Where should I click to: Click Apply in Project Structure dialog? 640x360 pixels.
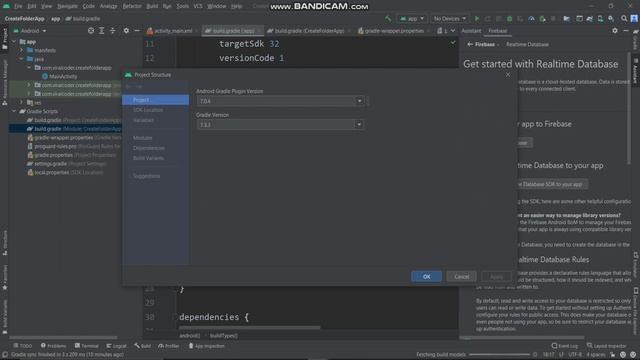(496, 277)
